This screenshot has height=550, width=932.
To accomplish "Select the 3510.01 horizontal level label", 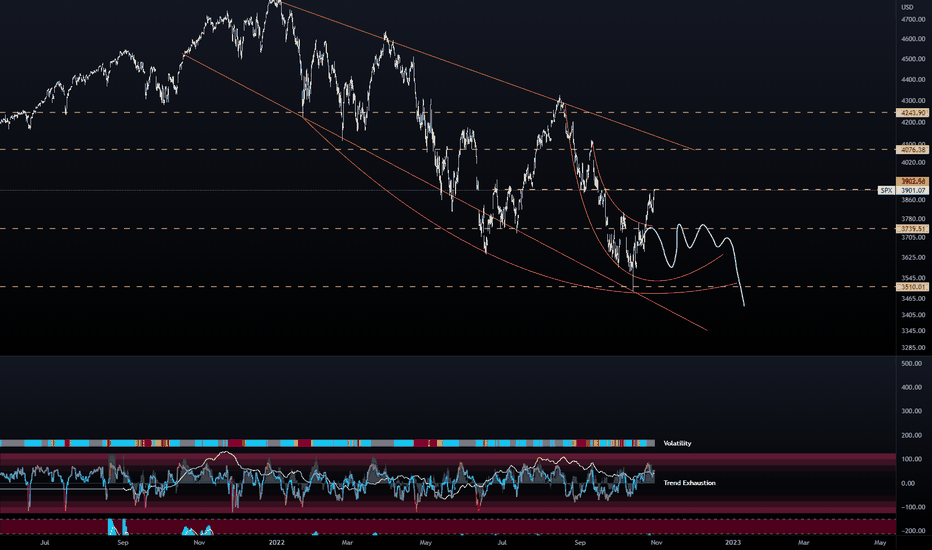I will [x=913, y=287].
